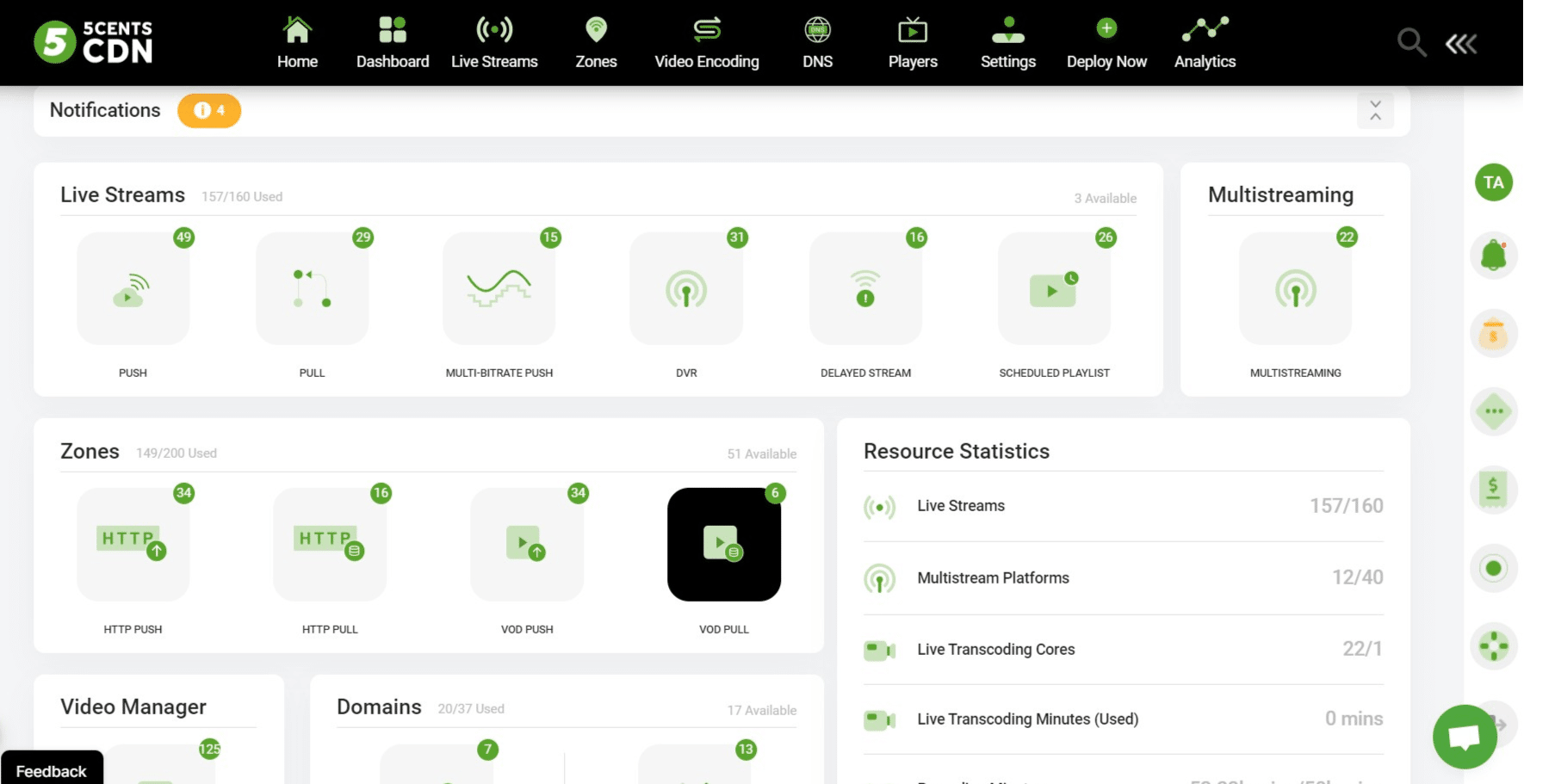Open the PUSH live stream tile
Viewport: 1561px width, 784px height.
click(x=133, y=288)
